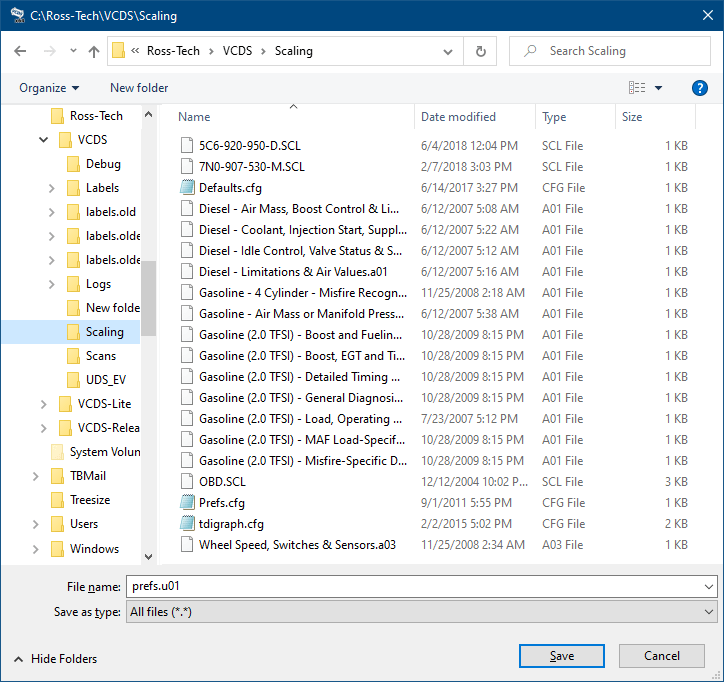Click the address bar folder icon
Screen dimensions: 724x682
click(x=119, y=51)
